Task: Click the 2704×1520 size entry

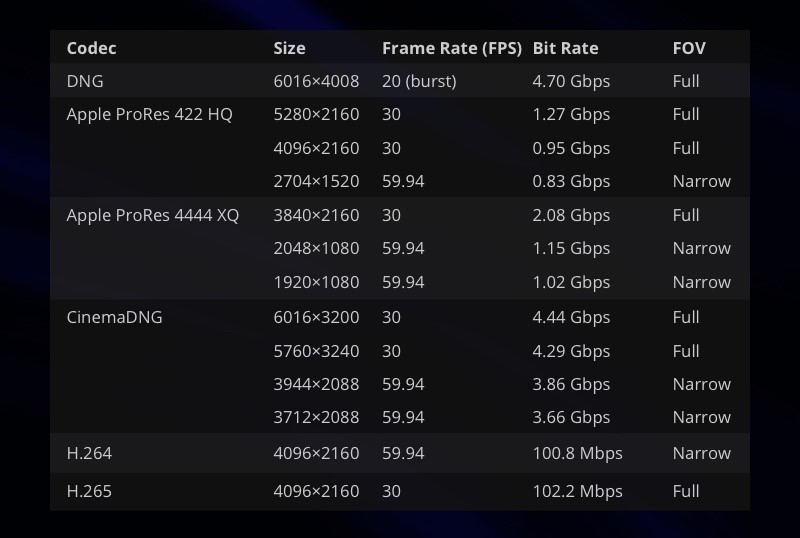Action: (316, 181)
